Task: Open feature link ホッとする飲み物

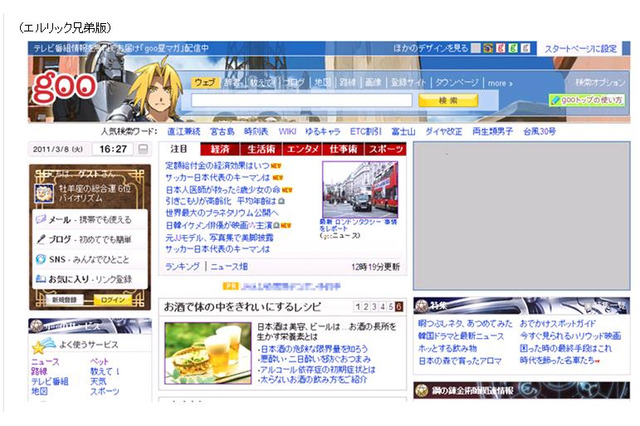Action: click(448, 348)
